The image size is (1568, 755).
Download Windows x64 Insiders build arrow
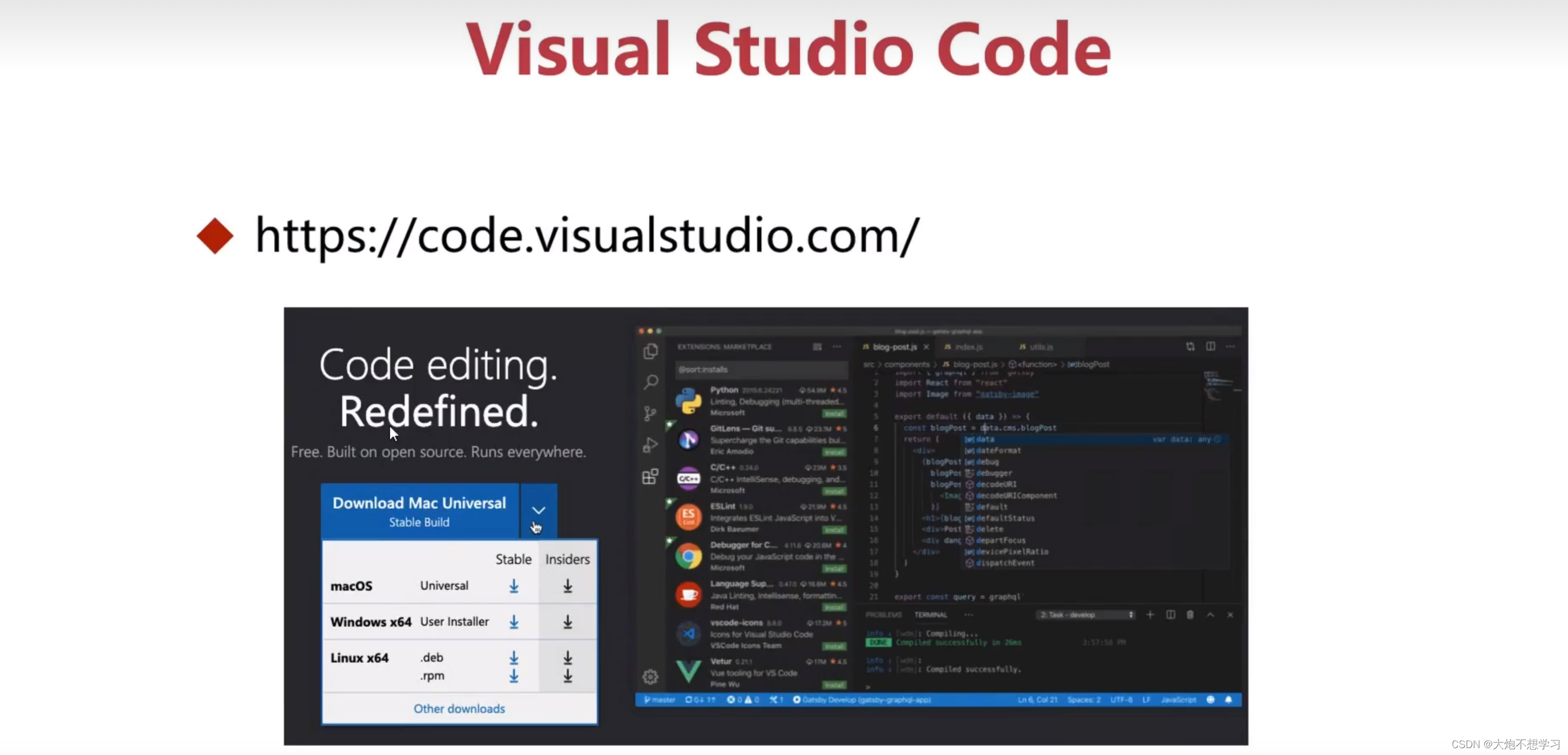pos(567,621)
